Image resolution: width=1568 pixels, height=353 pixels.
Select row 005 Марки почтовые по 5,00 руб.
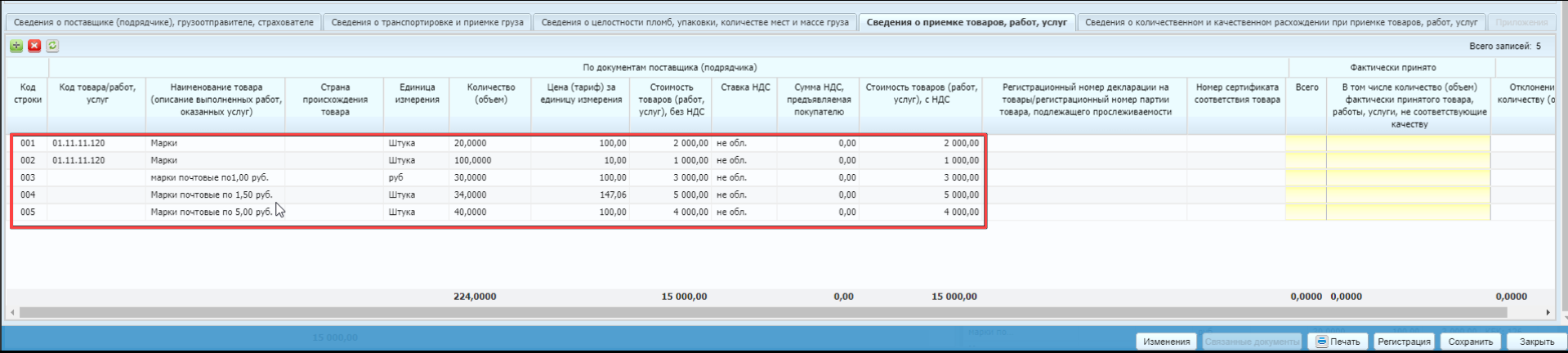pyautogui.click(x=211, y=212)
